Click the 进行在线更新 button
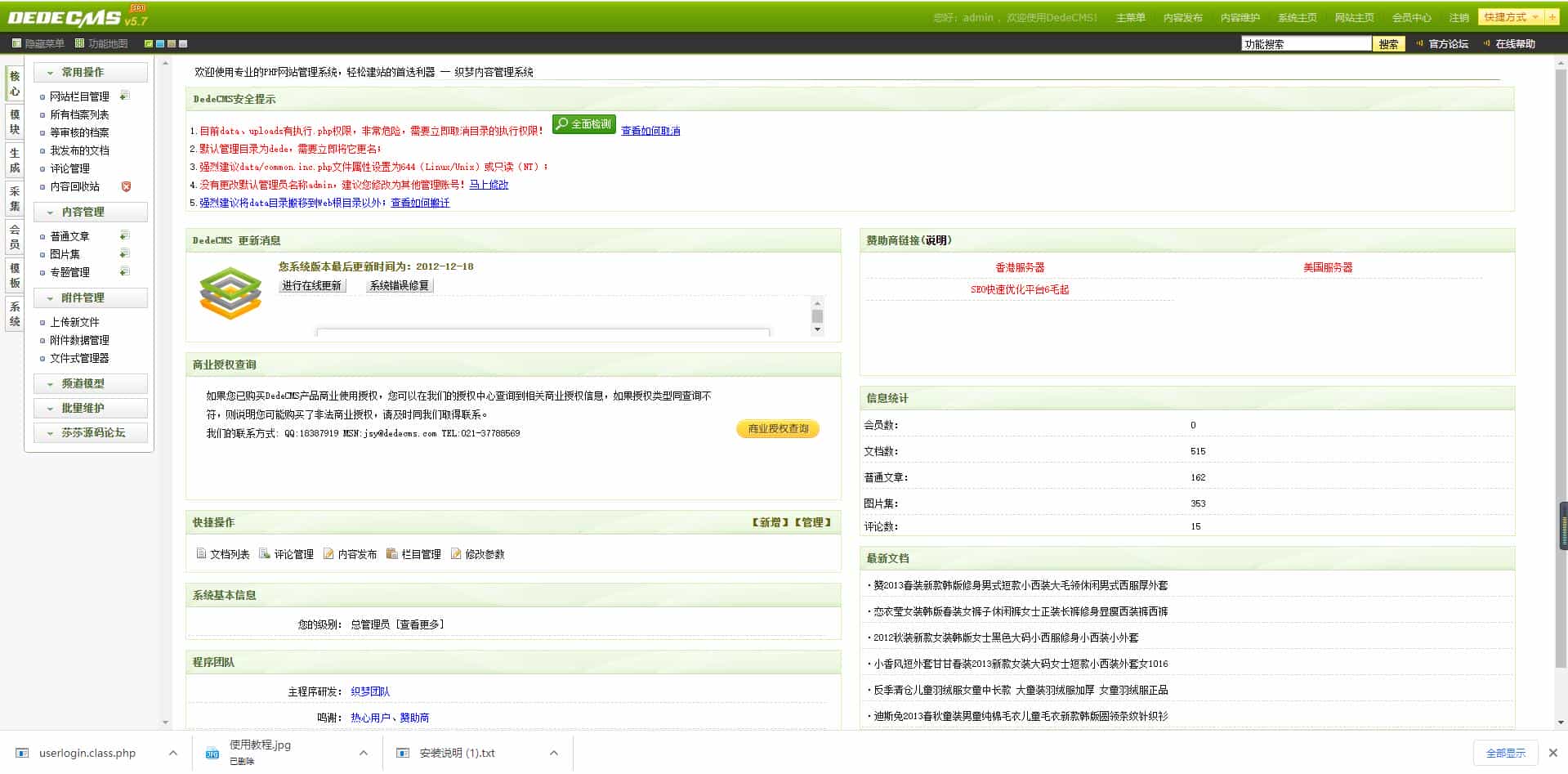Image resolution: width=1568 pixels, height=774 pixels. pyautogui.click(x=312, y=285)
